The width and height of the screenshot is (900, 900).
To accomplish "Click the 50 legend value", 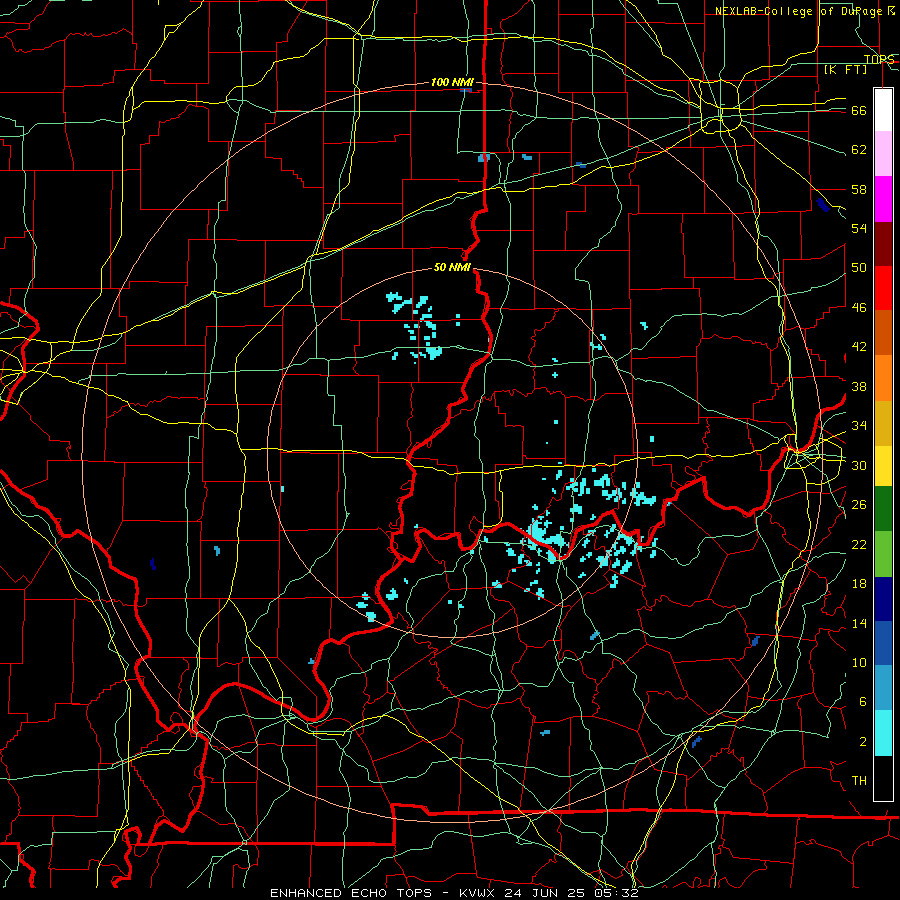I will 859,268.
